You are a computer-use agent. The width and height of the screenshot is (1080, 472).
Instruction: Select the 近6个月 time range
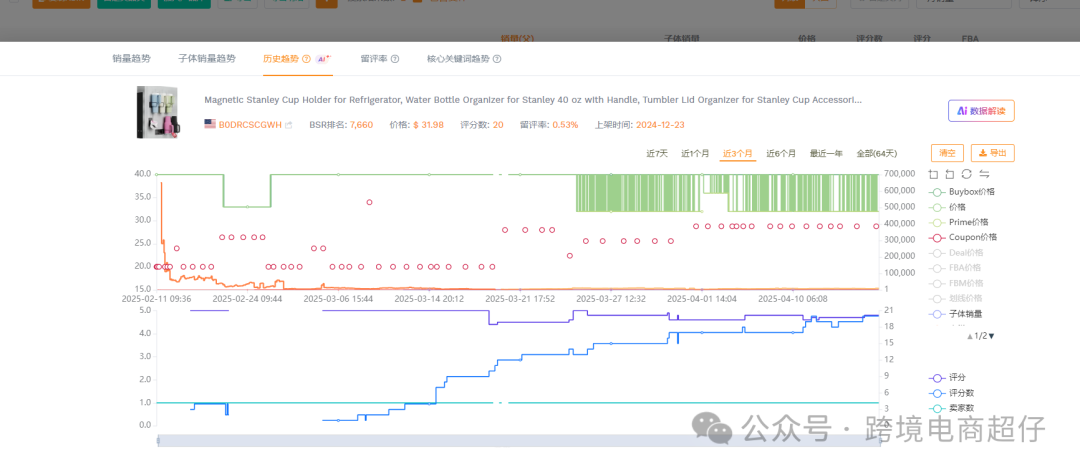781,153
